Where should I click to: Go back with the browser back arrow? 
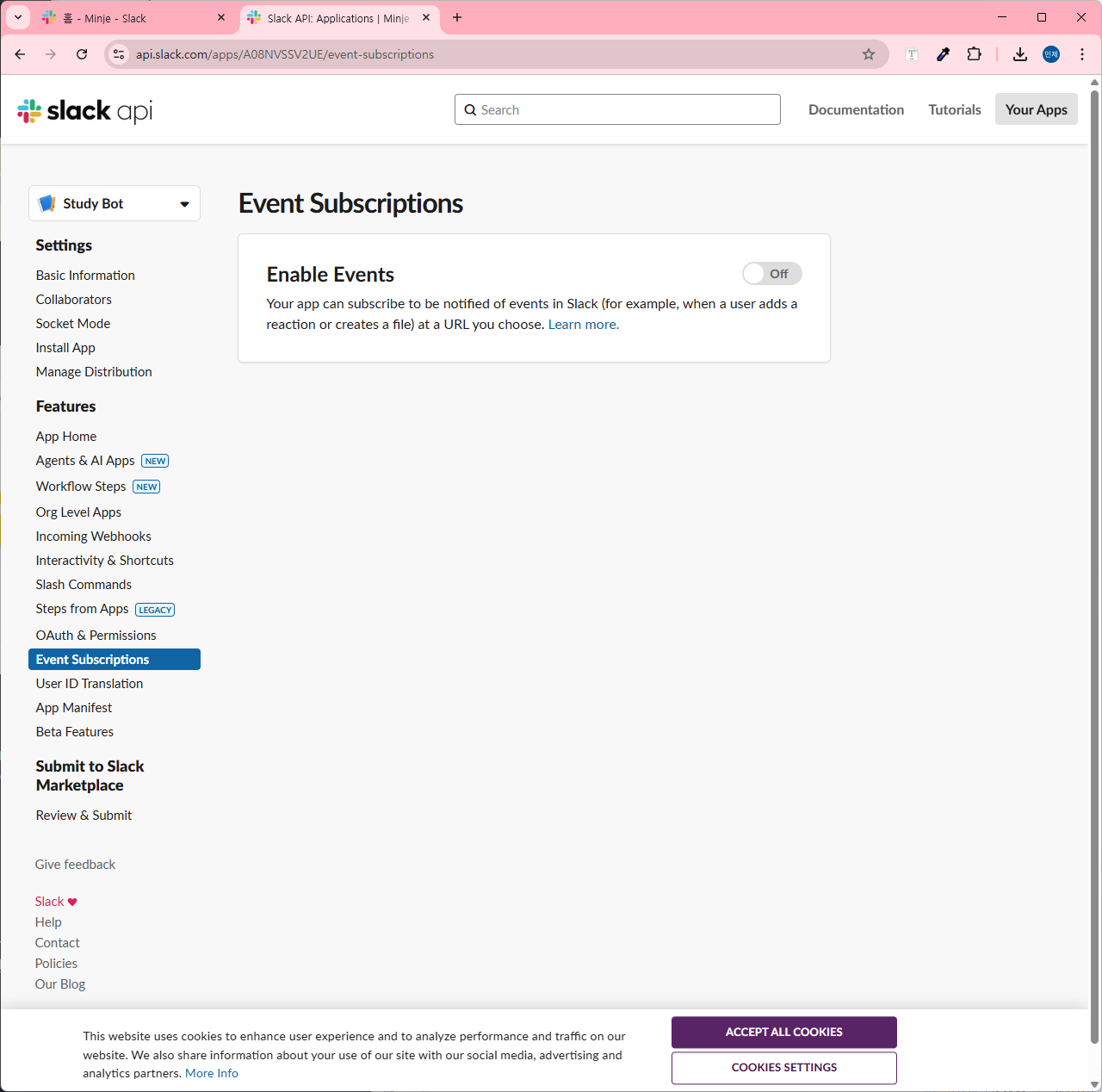(x=20, y=54)
